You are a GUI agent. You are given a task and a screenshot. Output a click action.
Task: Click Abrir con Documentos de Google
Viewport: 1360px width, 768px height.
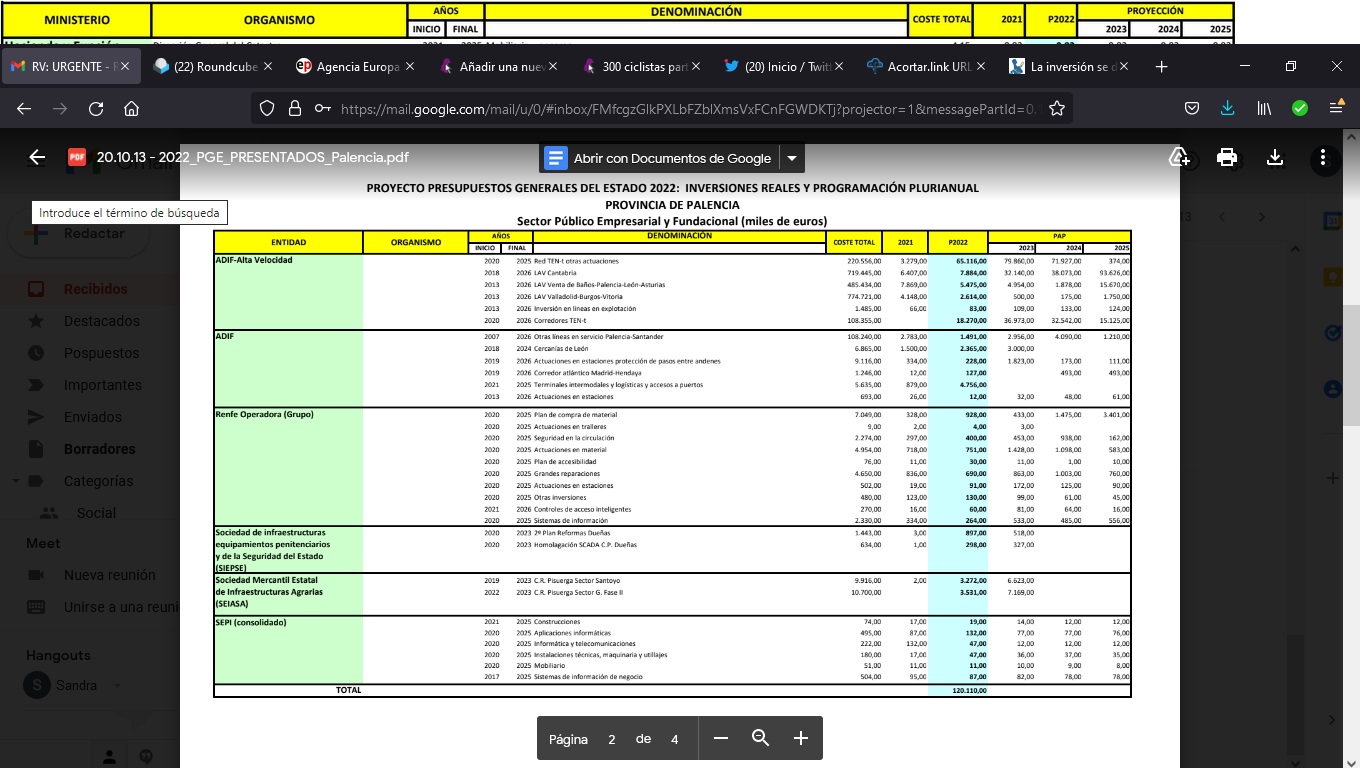[659, 158]
